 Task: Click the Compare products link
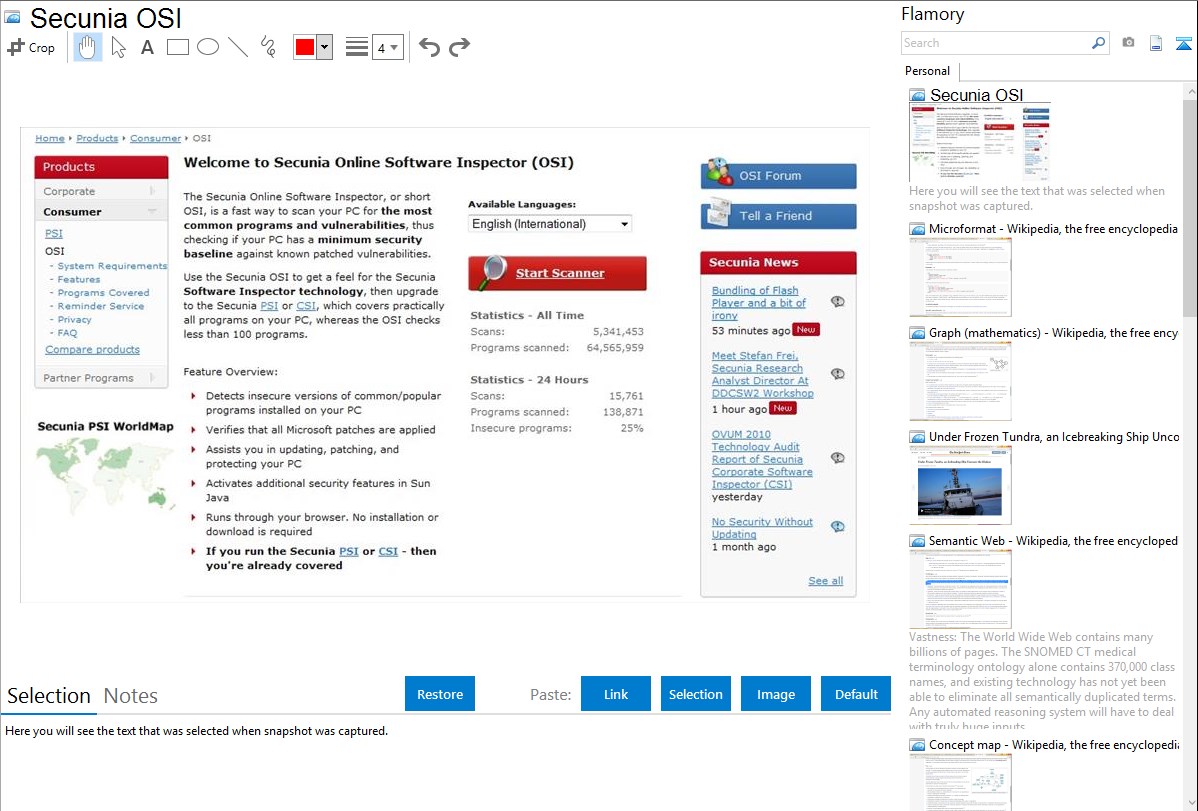click(92, 349)
